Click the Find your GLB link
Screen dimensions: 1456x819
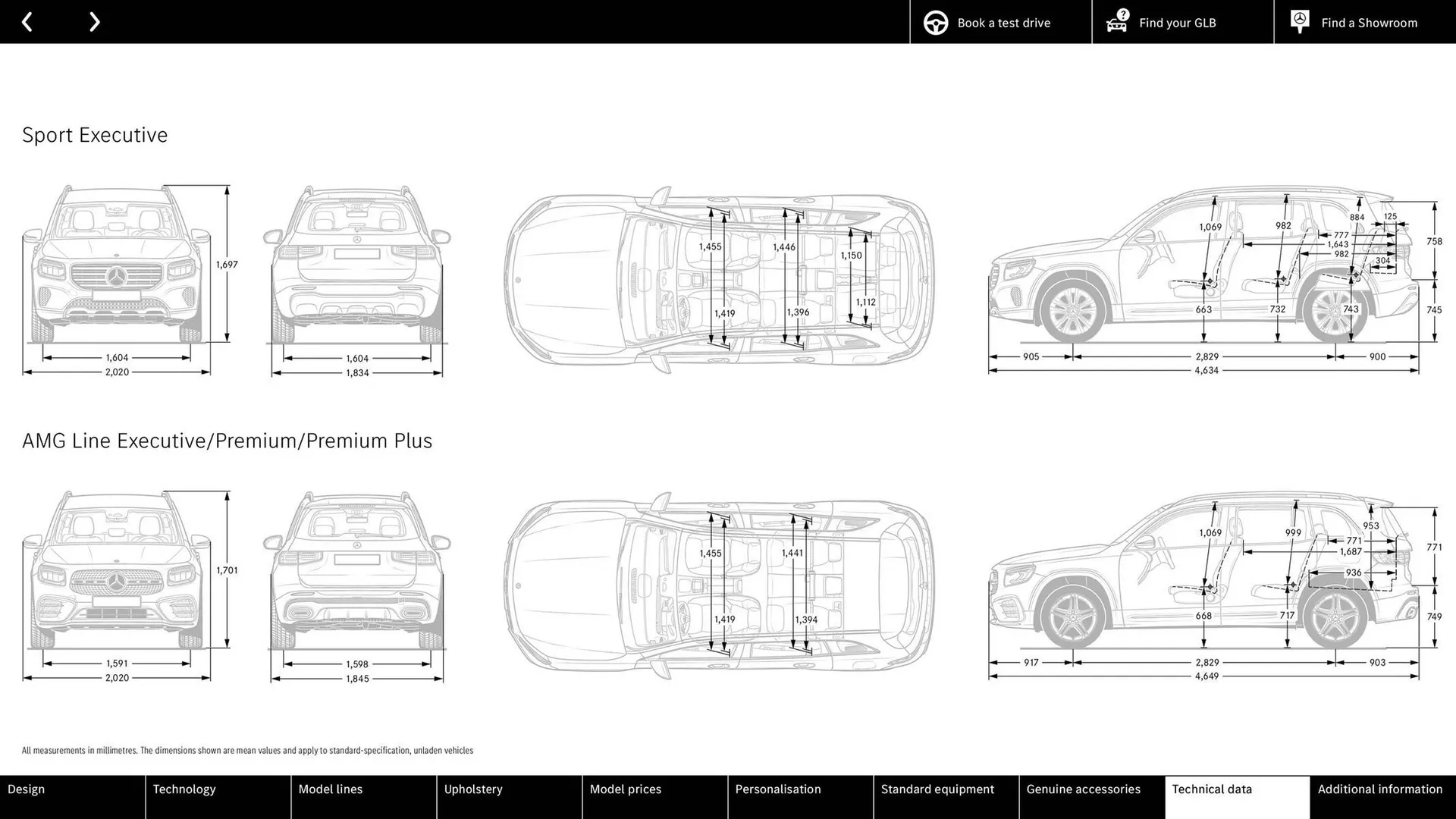point(1177,22)
